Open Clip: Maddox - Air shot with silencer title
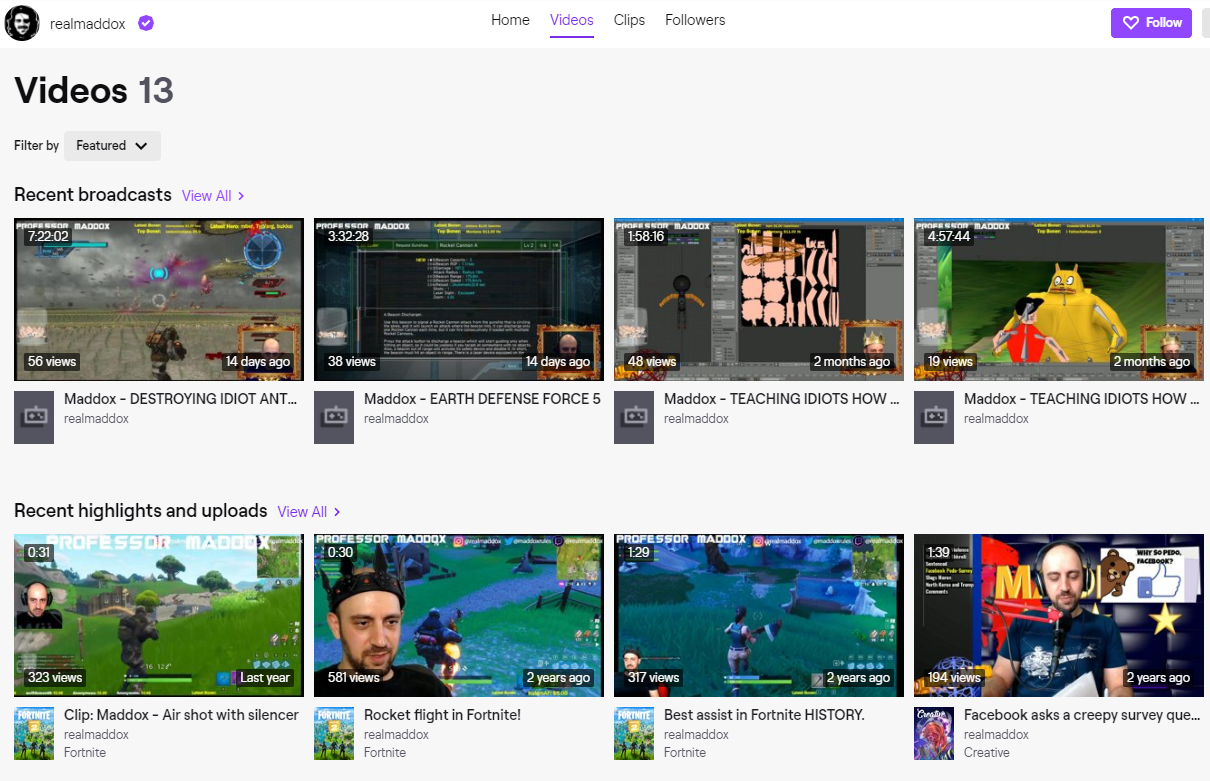This screenshot has height=781, width=1210. pos(181,715)
